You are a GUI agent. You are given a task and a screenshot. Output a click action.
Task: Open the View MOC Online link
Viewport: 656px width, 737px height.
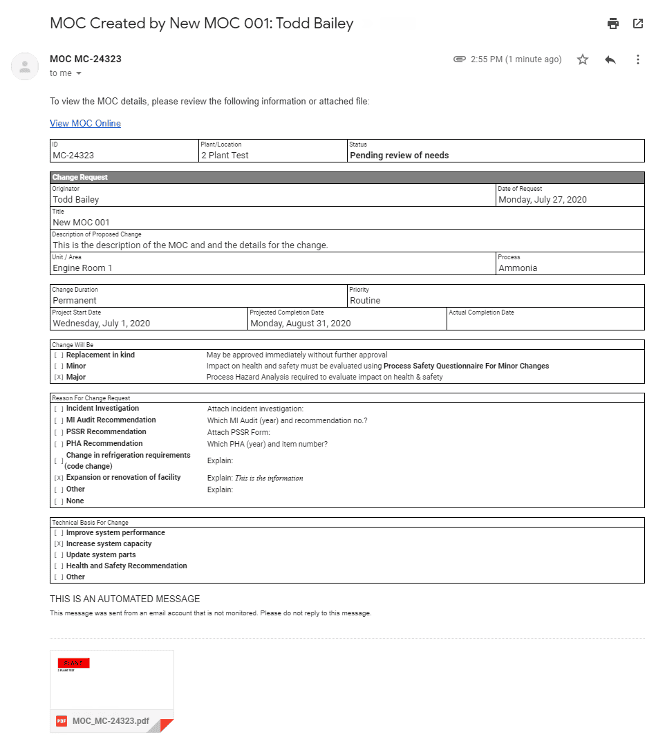(85, 123)
